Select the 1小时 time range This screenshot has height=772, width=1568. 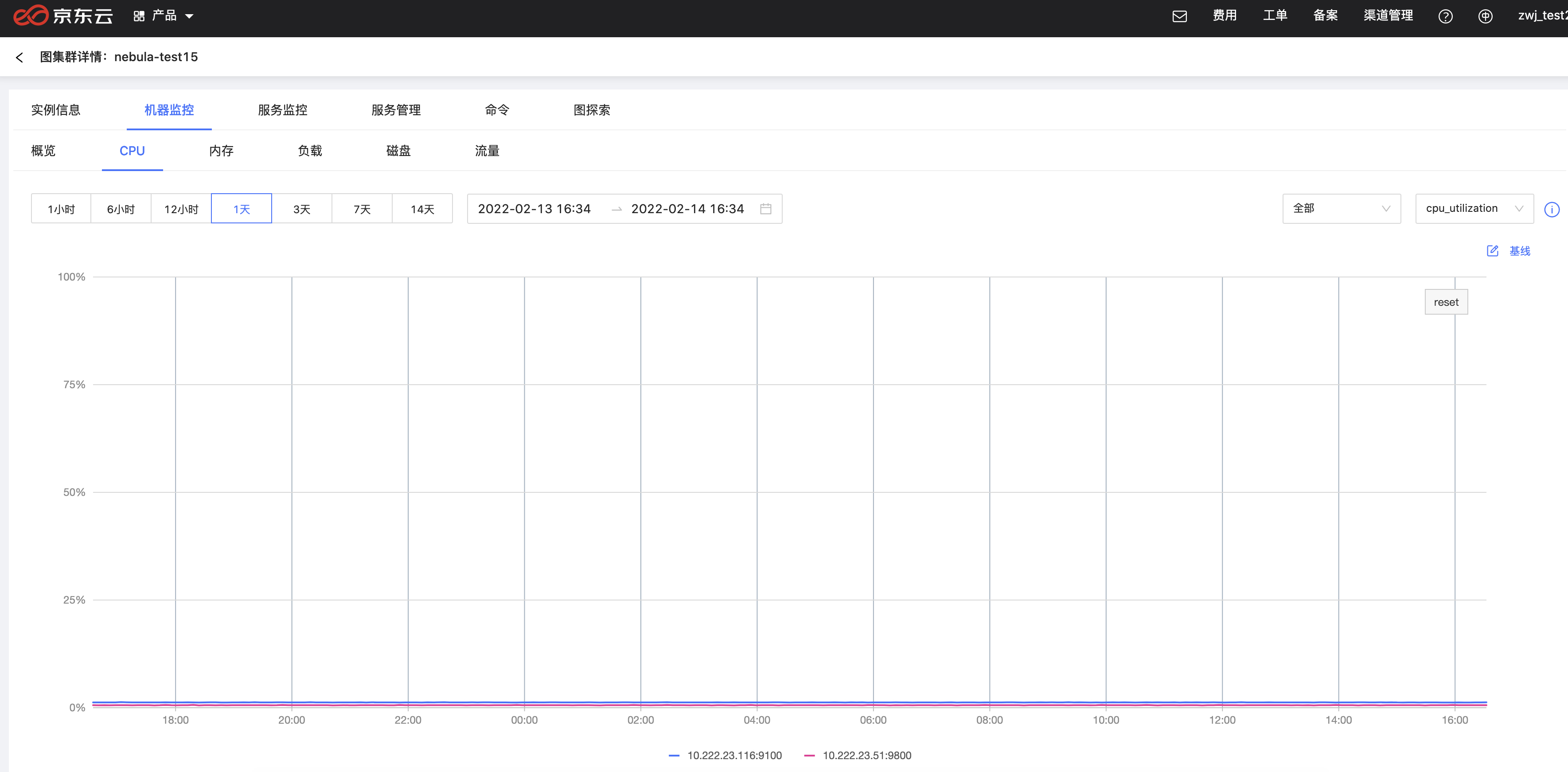click(x=61, y=209)
